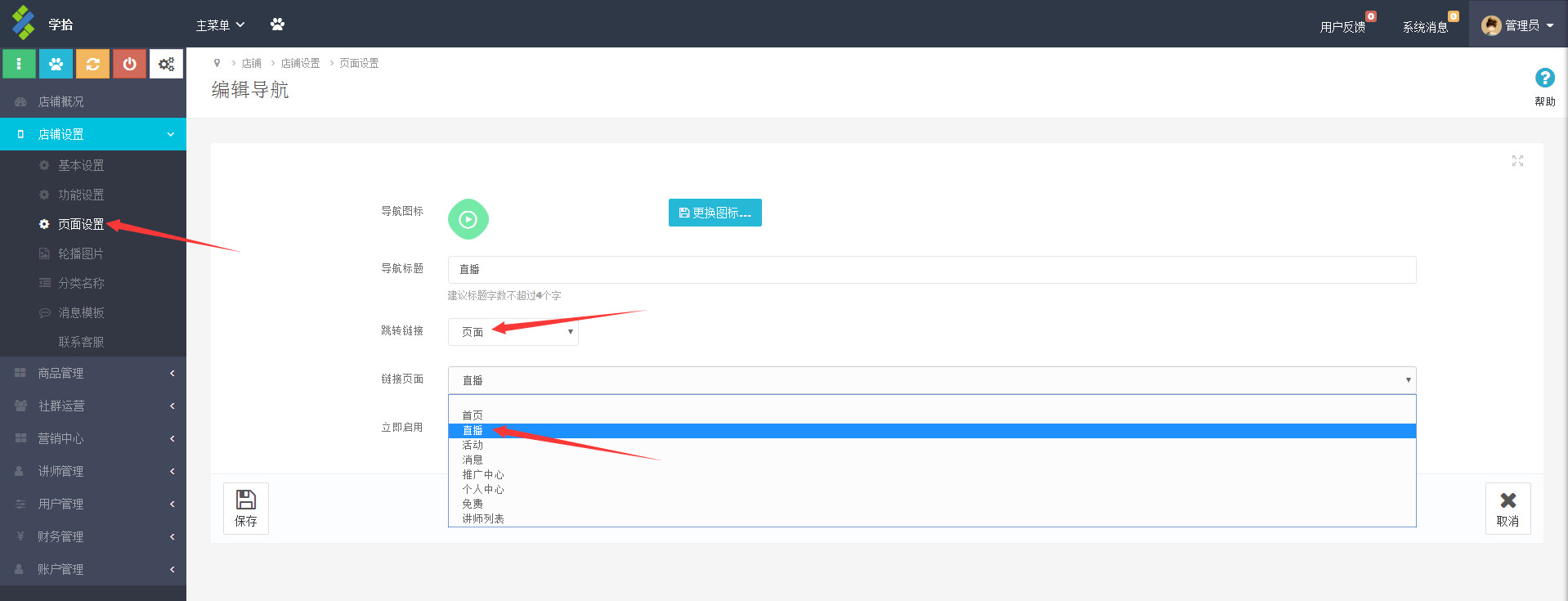Click the red power icon button
Viewport: 1568px width, 601px height.
(129, 64)
